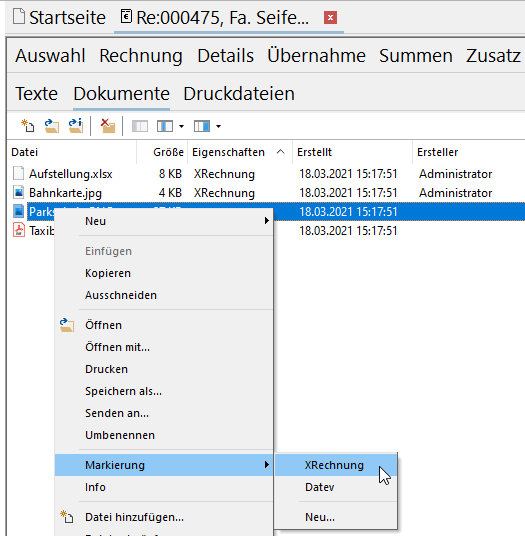Open dropdown arrow of second layout button
Image resolution: width=525 pixels, height=536 pixels.
tap(181, 126)
